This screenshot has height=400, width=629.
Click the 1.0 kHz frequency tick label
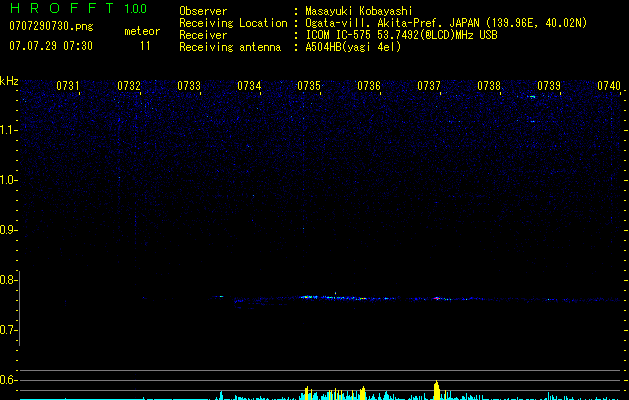[8, 180]
